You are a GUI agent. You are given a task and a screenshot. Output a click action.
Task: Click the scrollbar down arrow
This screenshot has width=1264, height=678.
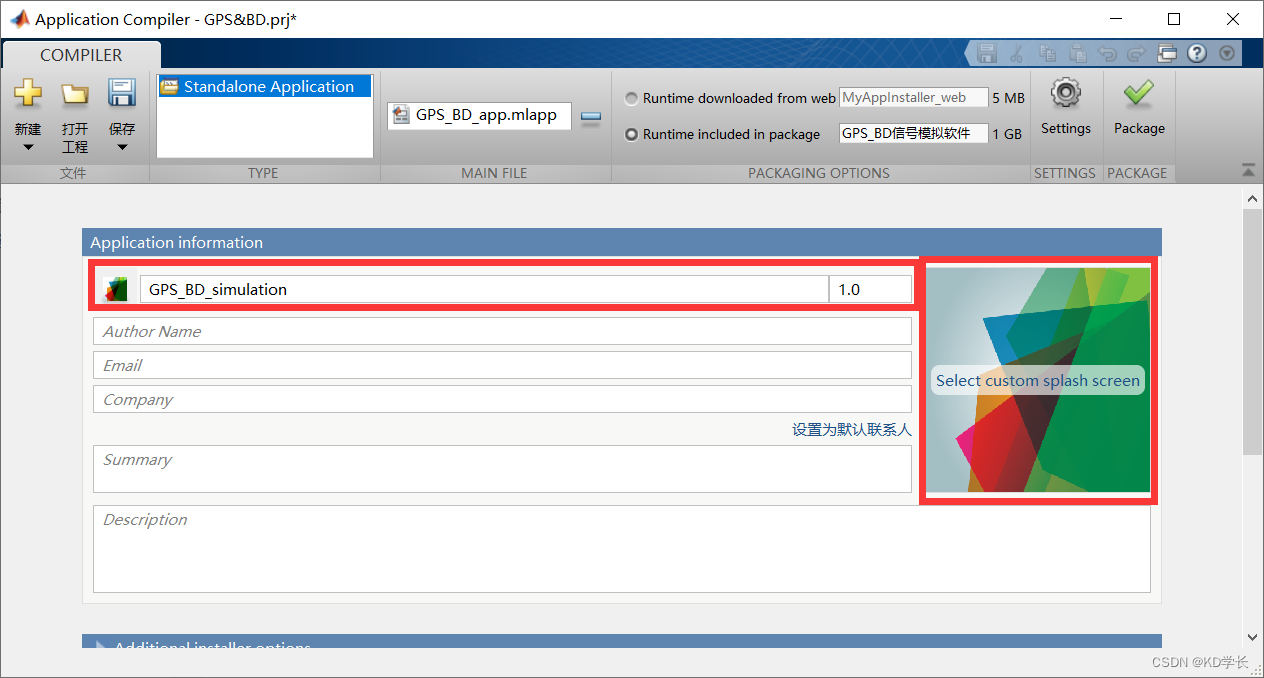[1252, 636]
